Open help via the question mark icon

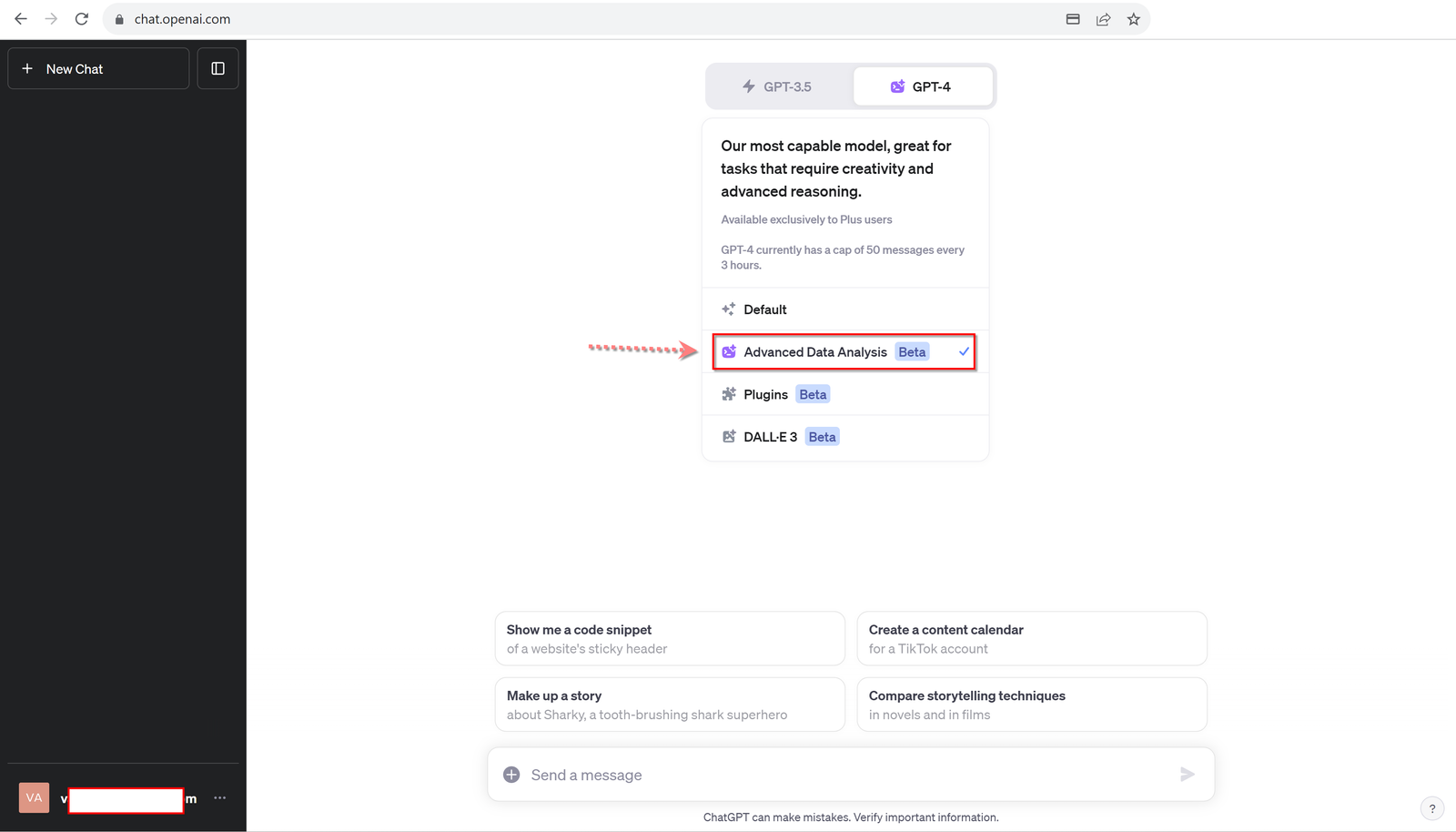(x=1432, y=808)
